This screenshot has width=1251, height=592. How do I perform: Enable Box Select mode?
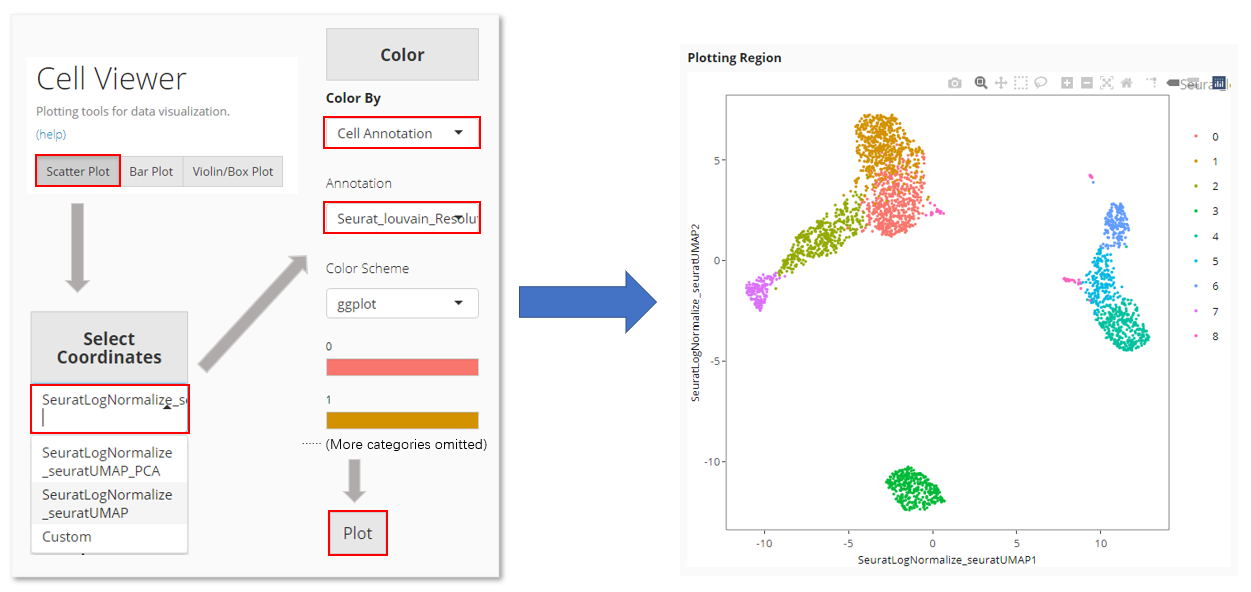[x=1022, y=82]
